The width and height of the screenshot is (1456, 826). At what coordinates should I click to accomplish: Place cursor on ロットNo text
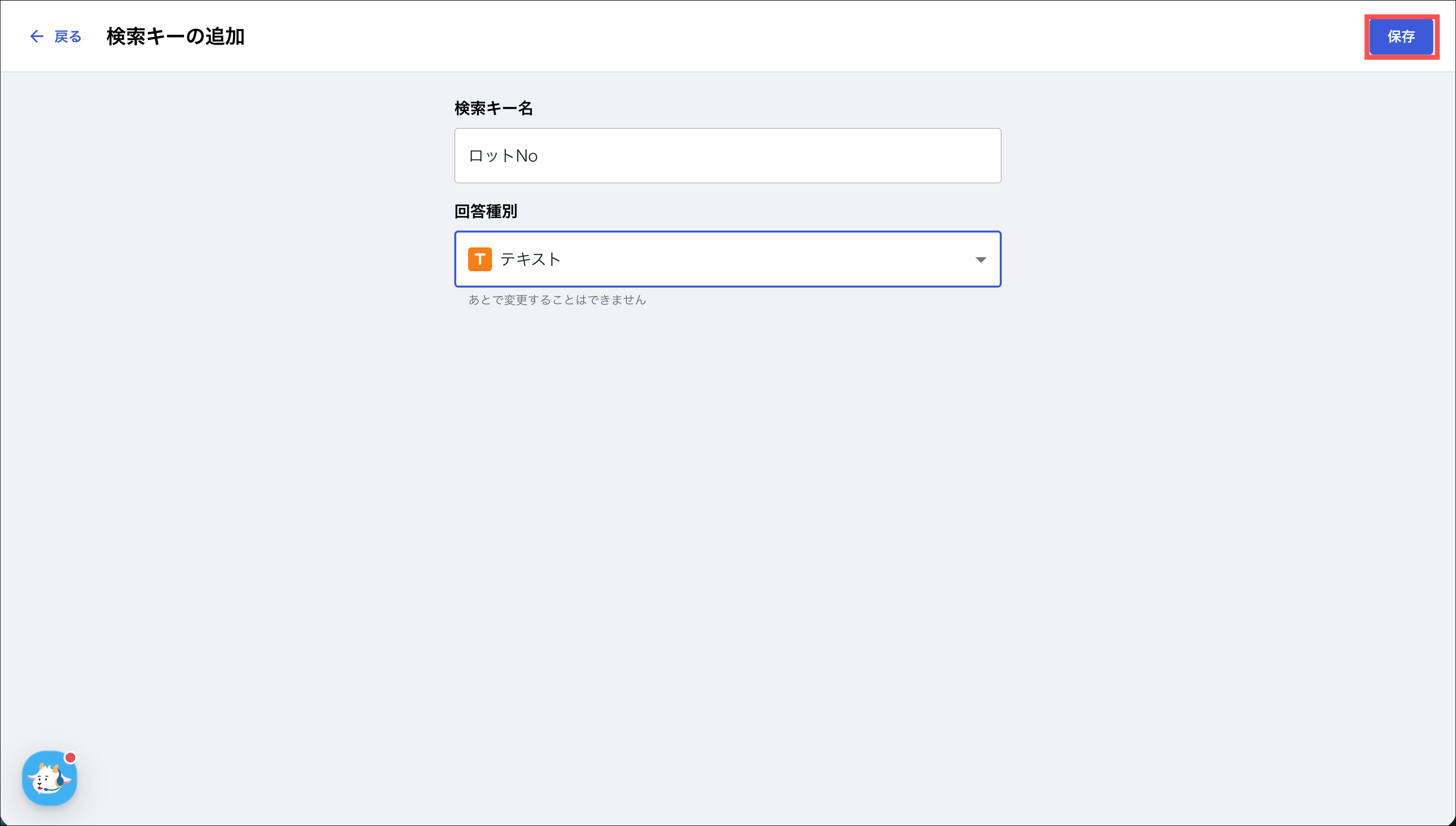pyautogui.click(x=503, y=156)
